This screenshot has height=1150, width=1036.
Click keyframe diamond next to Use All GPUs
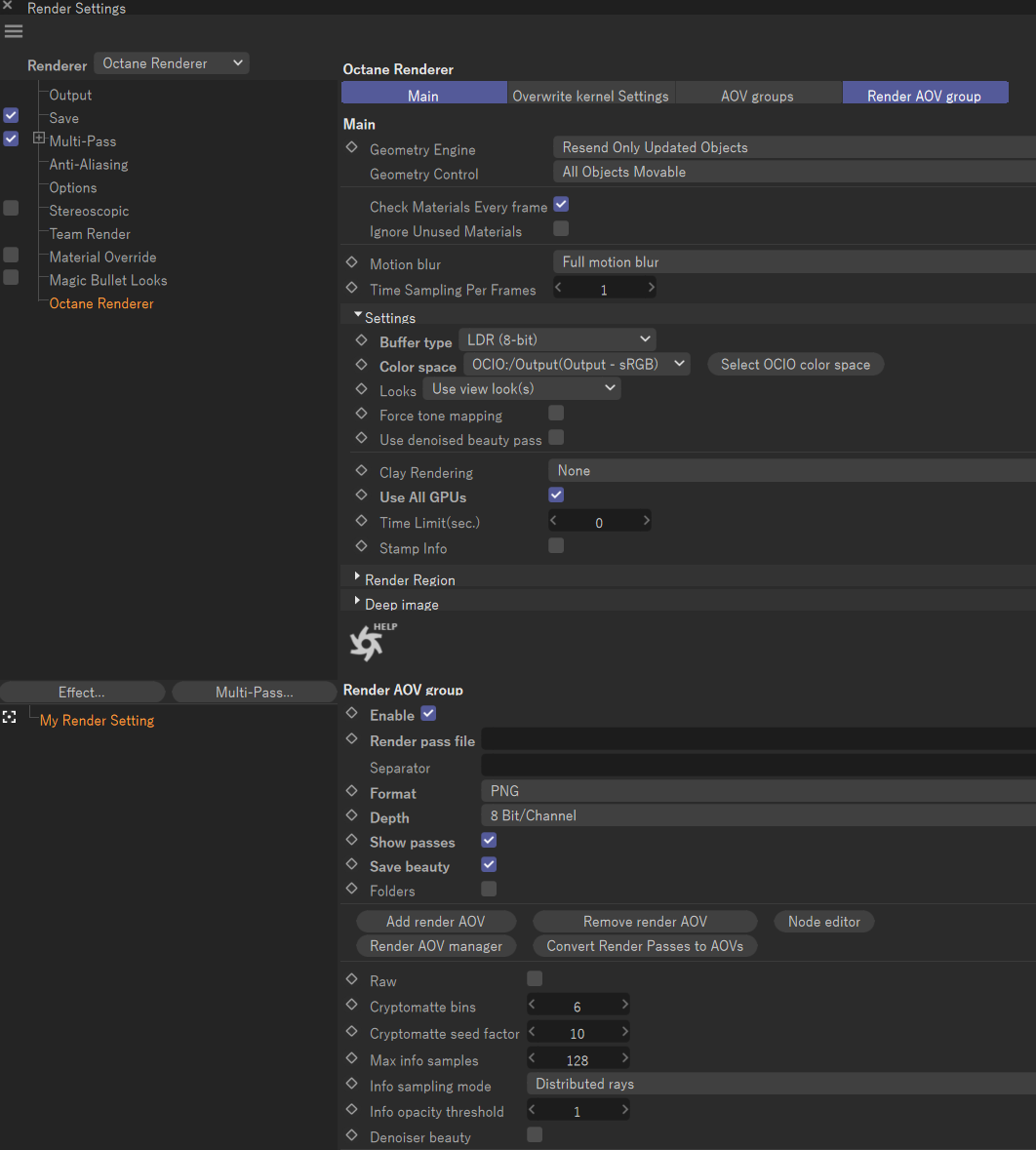tap(361, 496)
